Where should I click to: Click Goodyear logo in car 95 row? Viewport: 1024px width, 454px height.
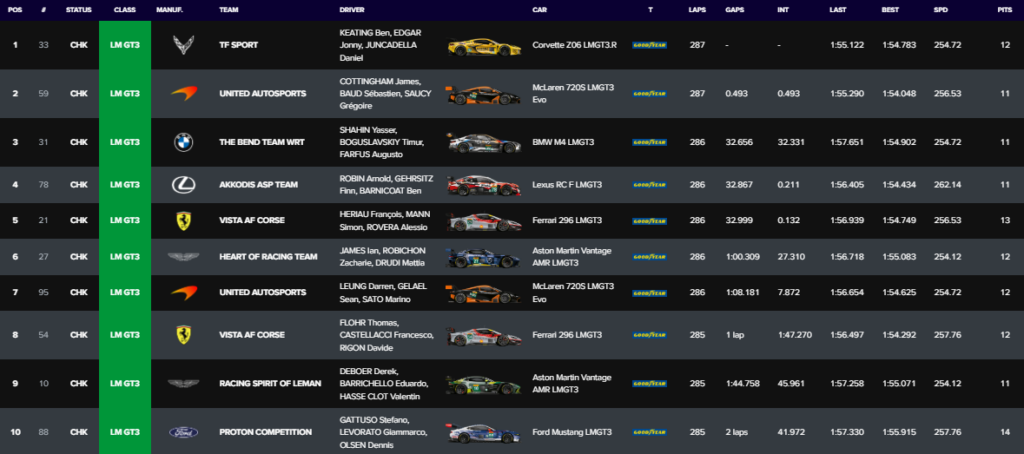click(x=649, y=293)
